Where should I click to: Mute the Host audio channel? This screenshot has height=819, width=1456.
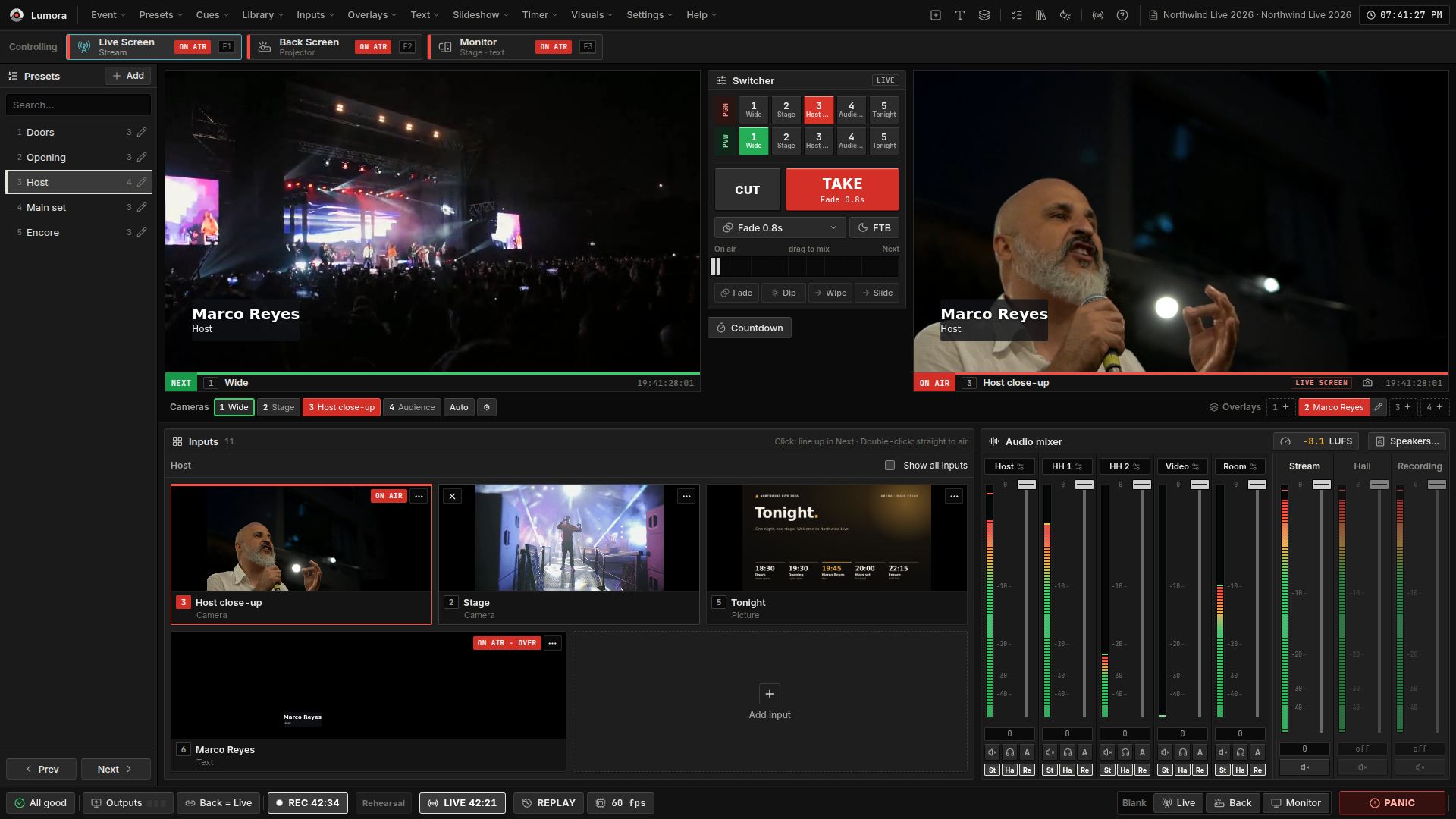point(992,752)
